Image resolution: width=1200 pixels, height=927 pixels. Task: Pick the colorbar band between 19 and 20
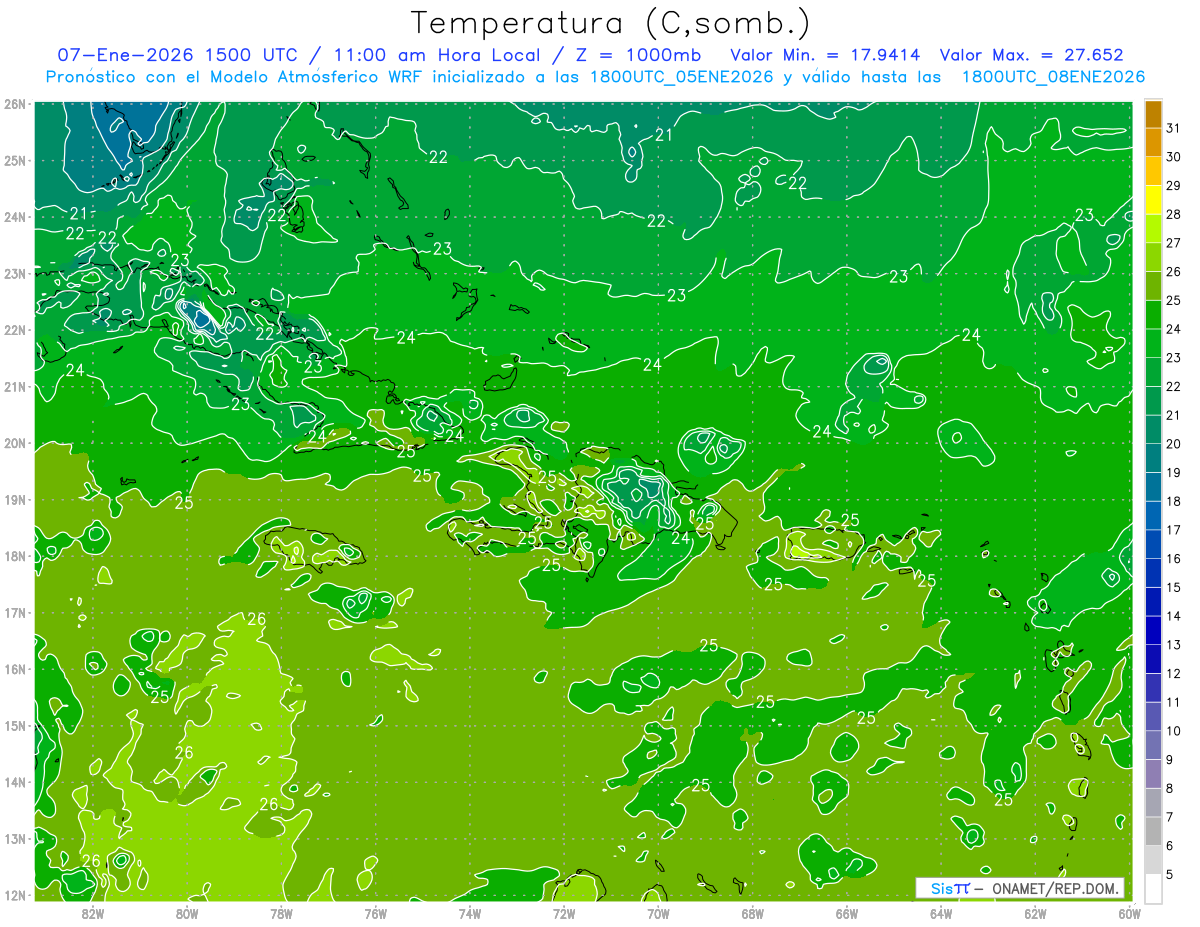1153,458
